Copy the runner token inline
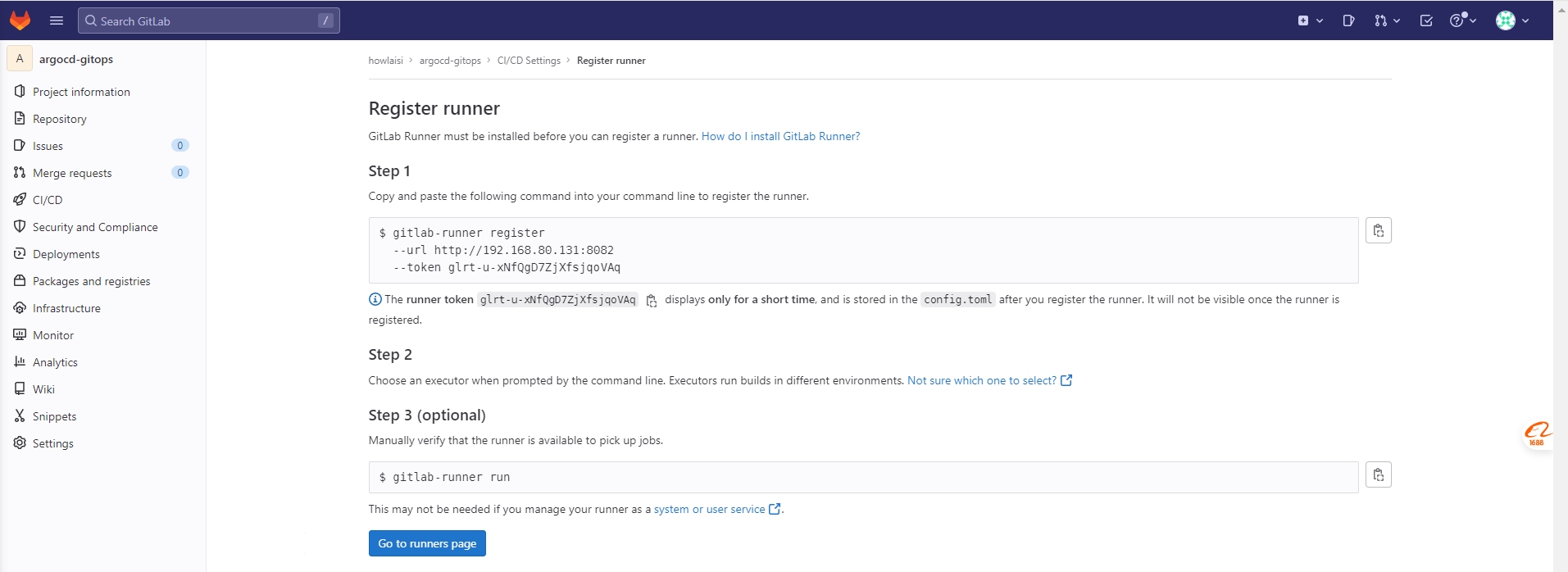 652,301
